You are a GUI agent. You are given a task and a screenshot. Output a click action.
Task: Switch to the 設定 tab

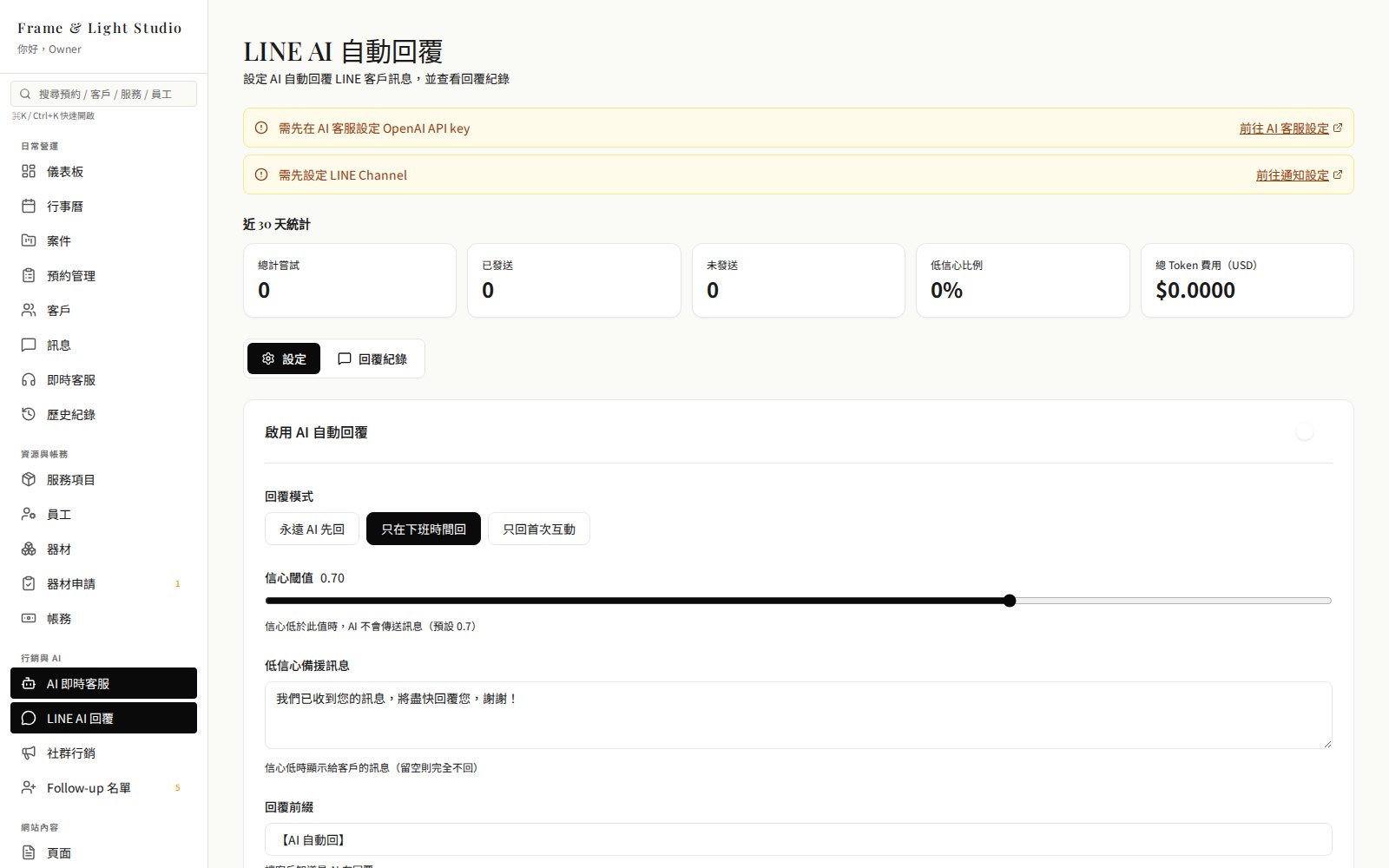[x=284, y=358]
